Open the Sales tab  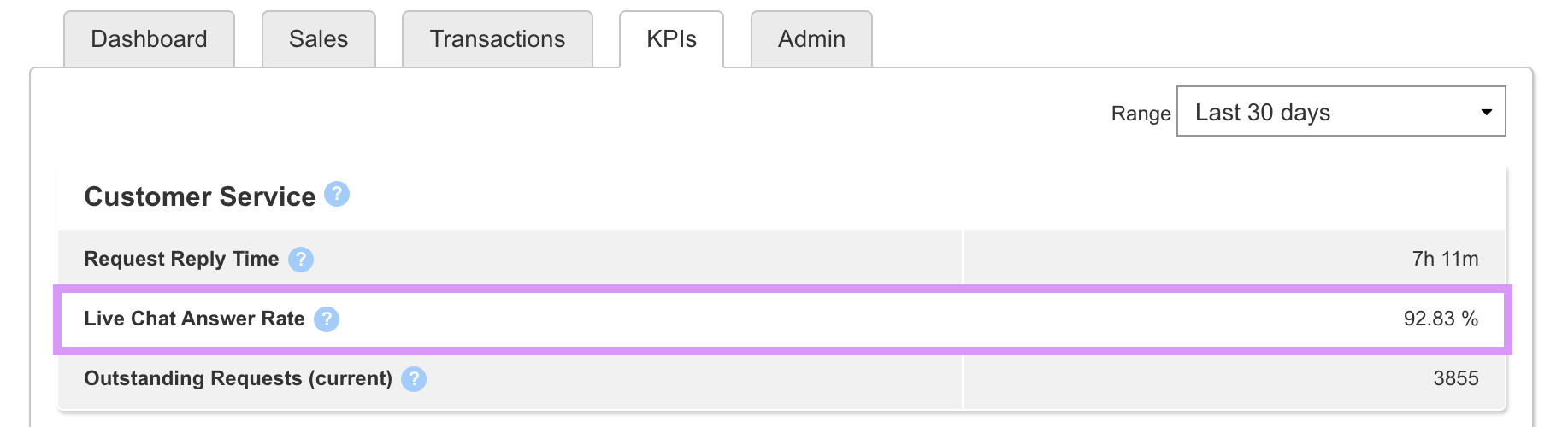tap(318, 39)
